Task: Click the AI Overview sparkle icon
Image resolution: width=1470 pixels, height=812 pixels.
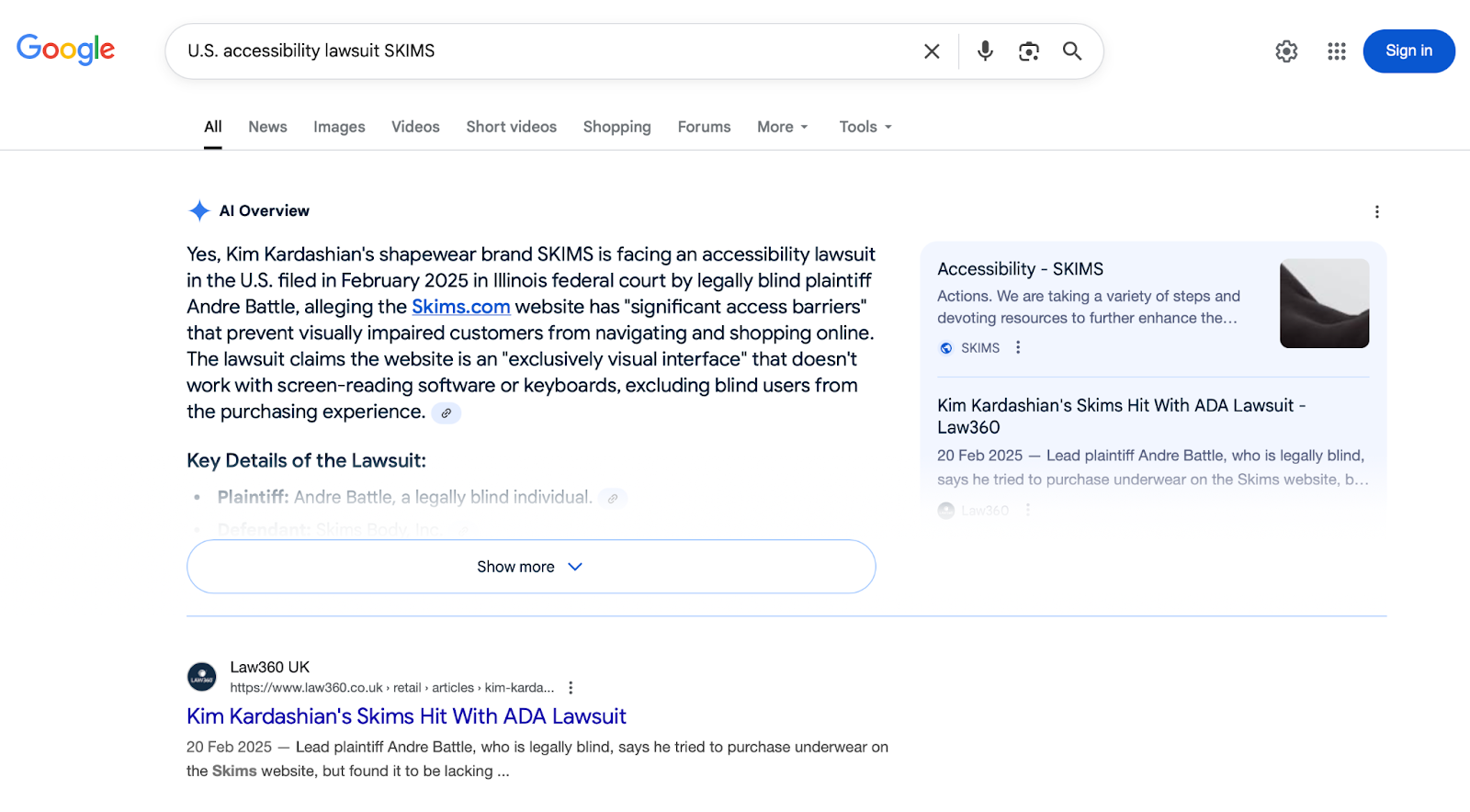Action: (x=199, y=211)
